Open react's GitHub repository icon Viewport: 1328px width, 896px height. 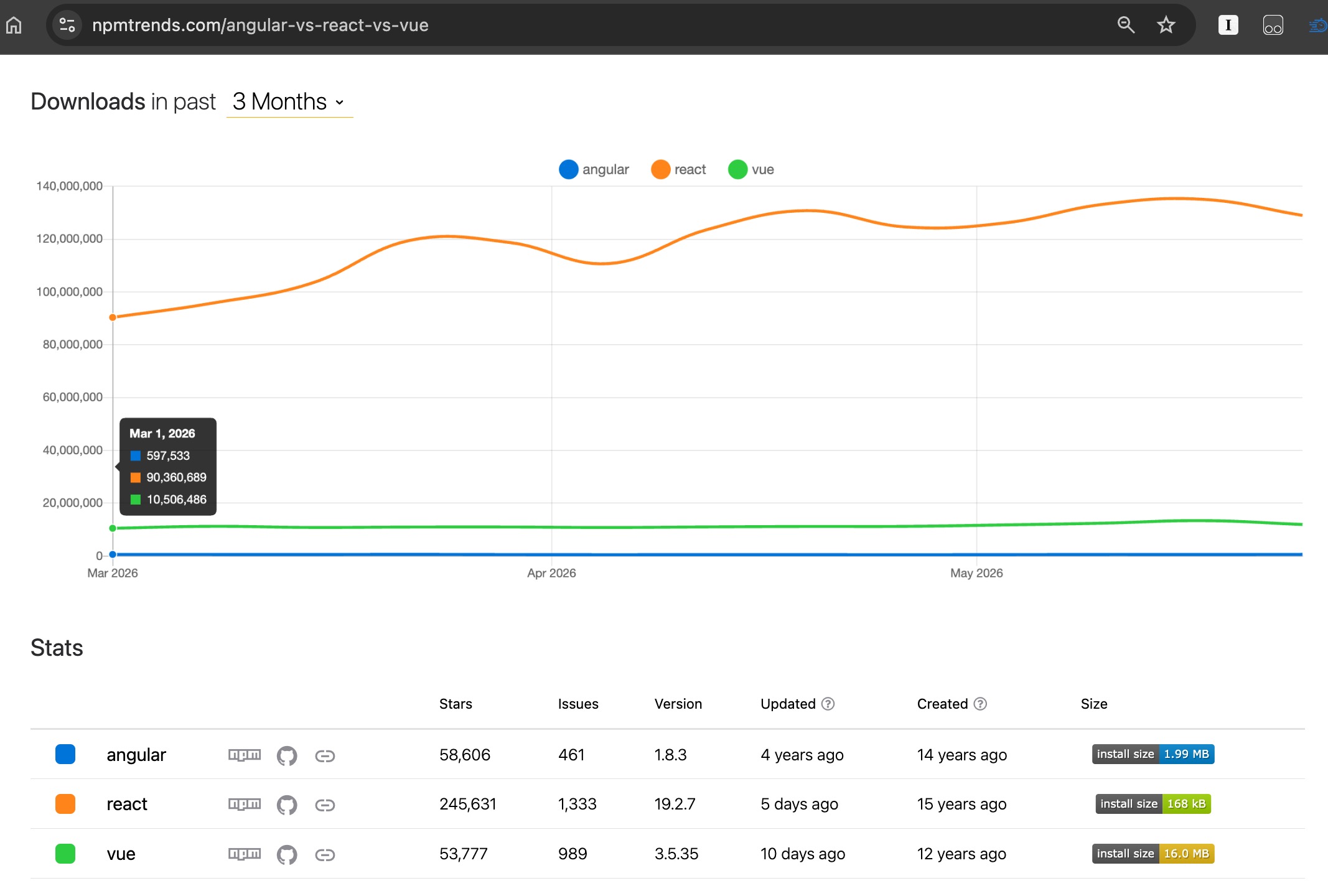pyautogui.click(x=287, y=805)
